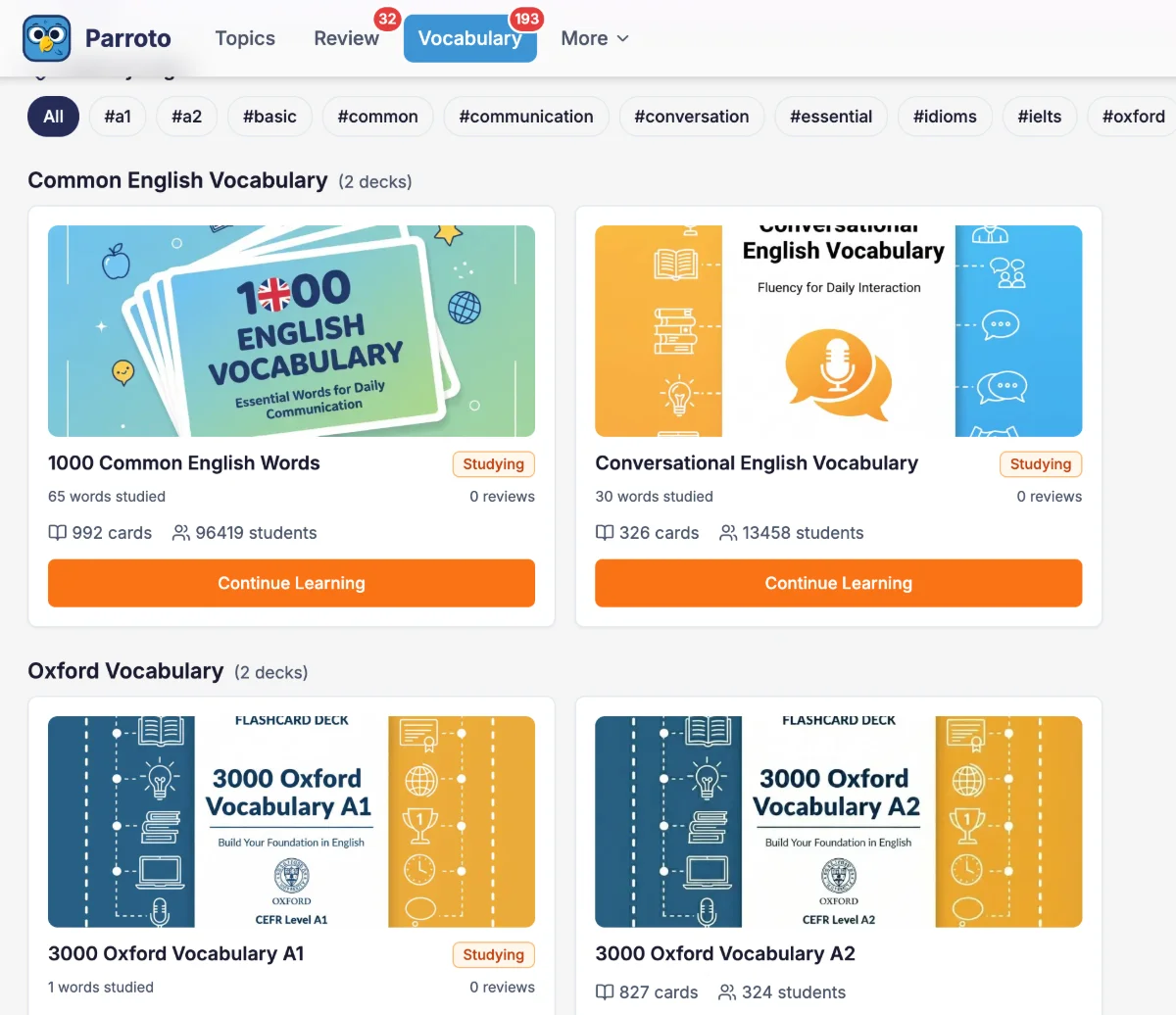The image size is (1176, 1015).
Task: Click the 3000 Oxford Vocabulary A2 title
Action: pos(725,953)
